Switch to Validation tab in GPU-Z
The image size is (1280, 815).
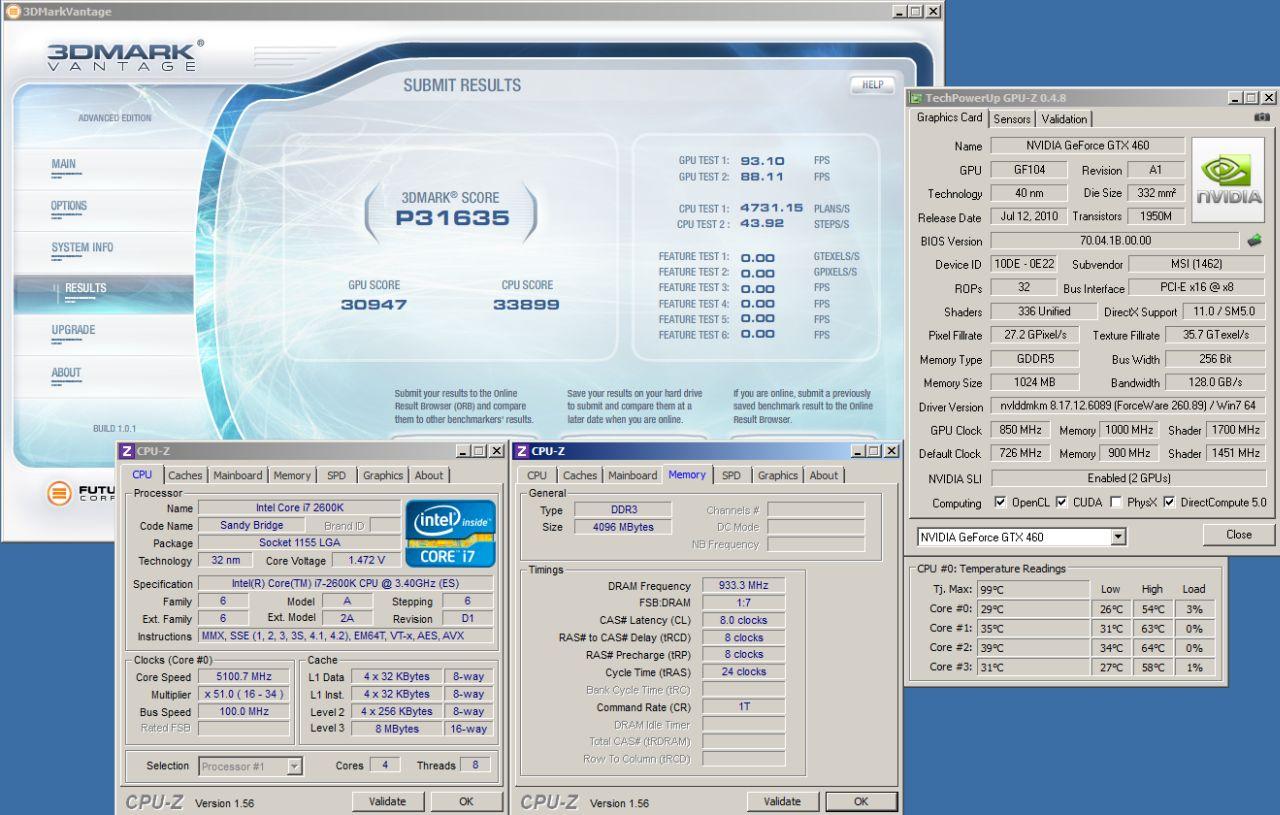pyautogui.click(x=1064, y=119)
